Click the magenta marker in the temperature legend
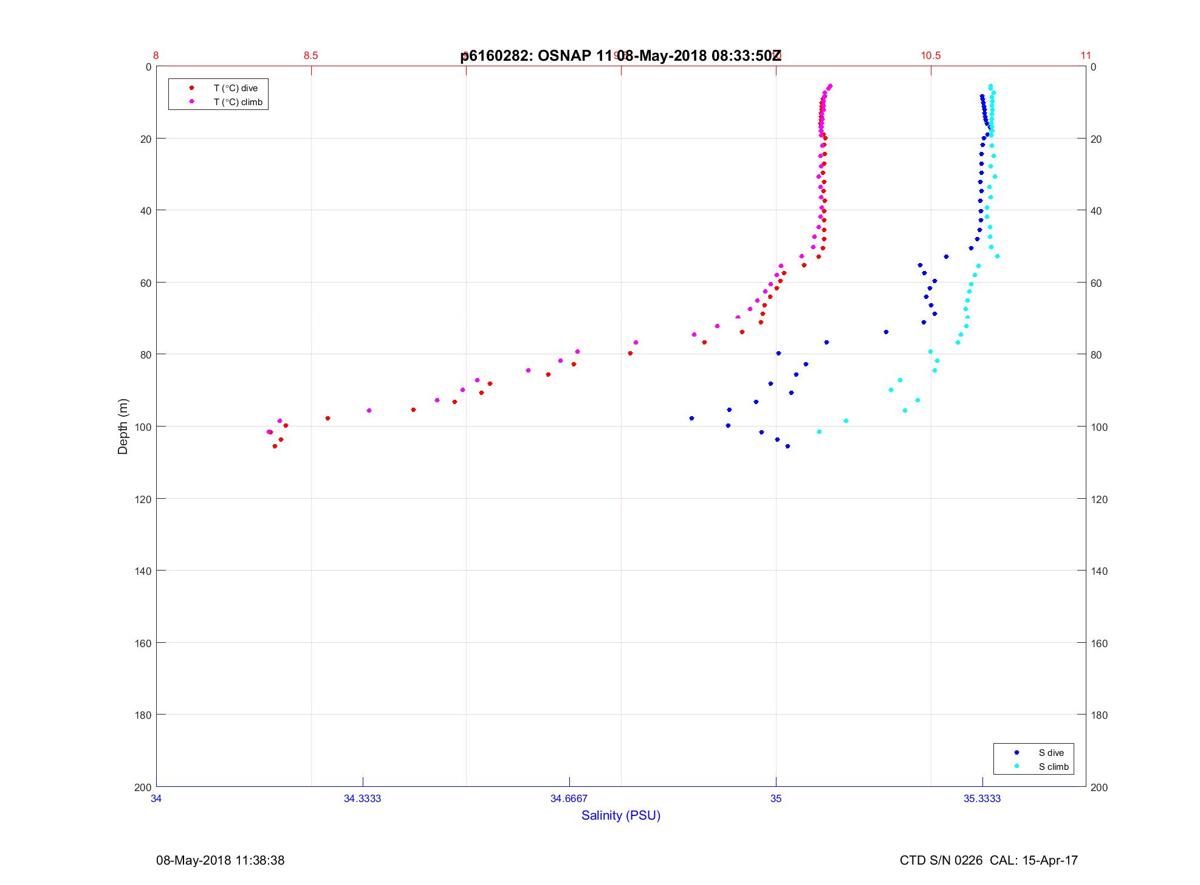The image size is (1200, 885). (191, 102)
